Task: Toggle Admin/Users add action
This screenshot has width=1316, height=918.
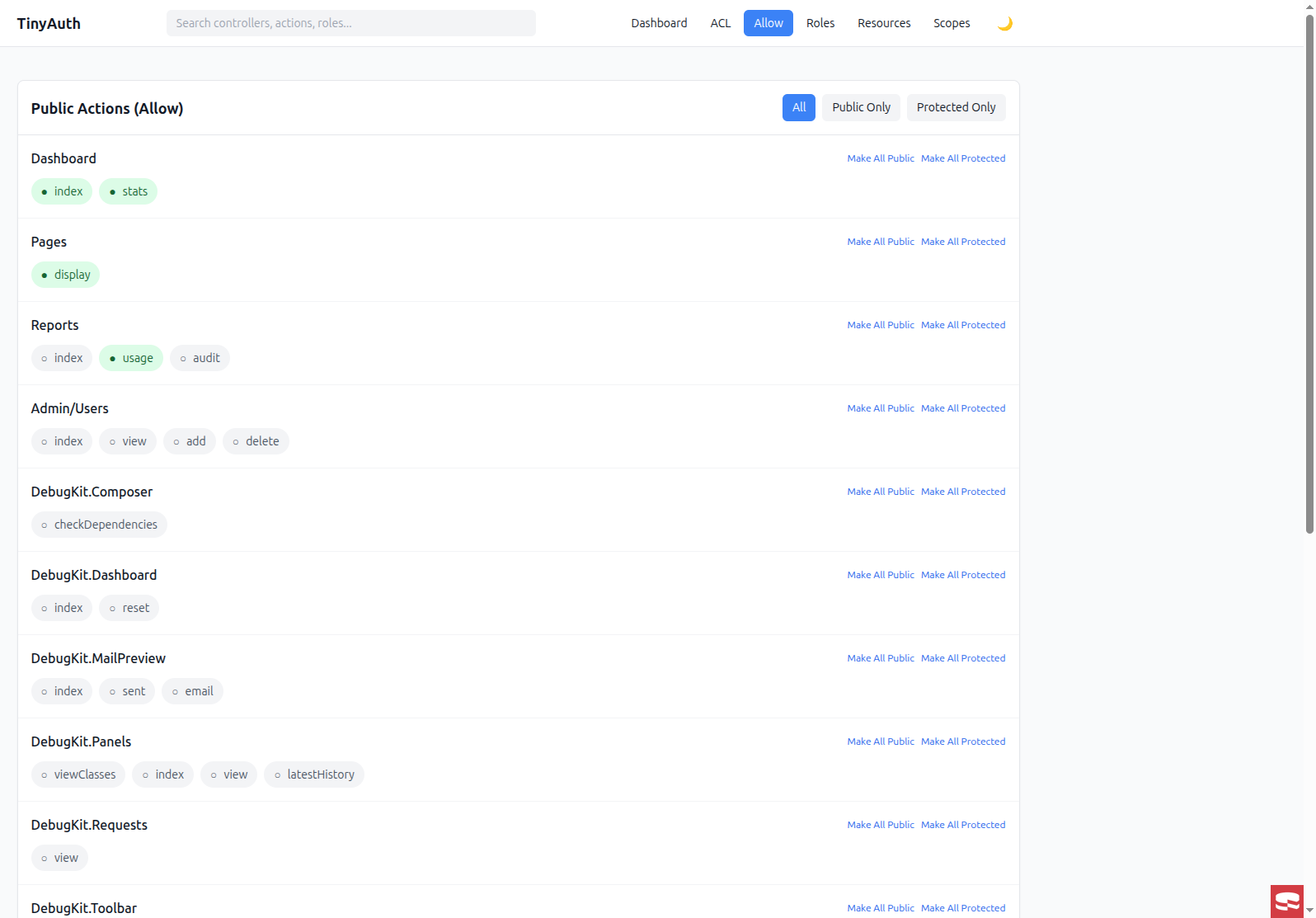Action: click(x=190, y=441)
